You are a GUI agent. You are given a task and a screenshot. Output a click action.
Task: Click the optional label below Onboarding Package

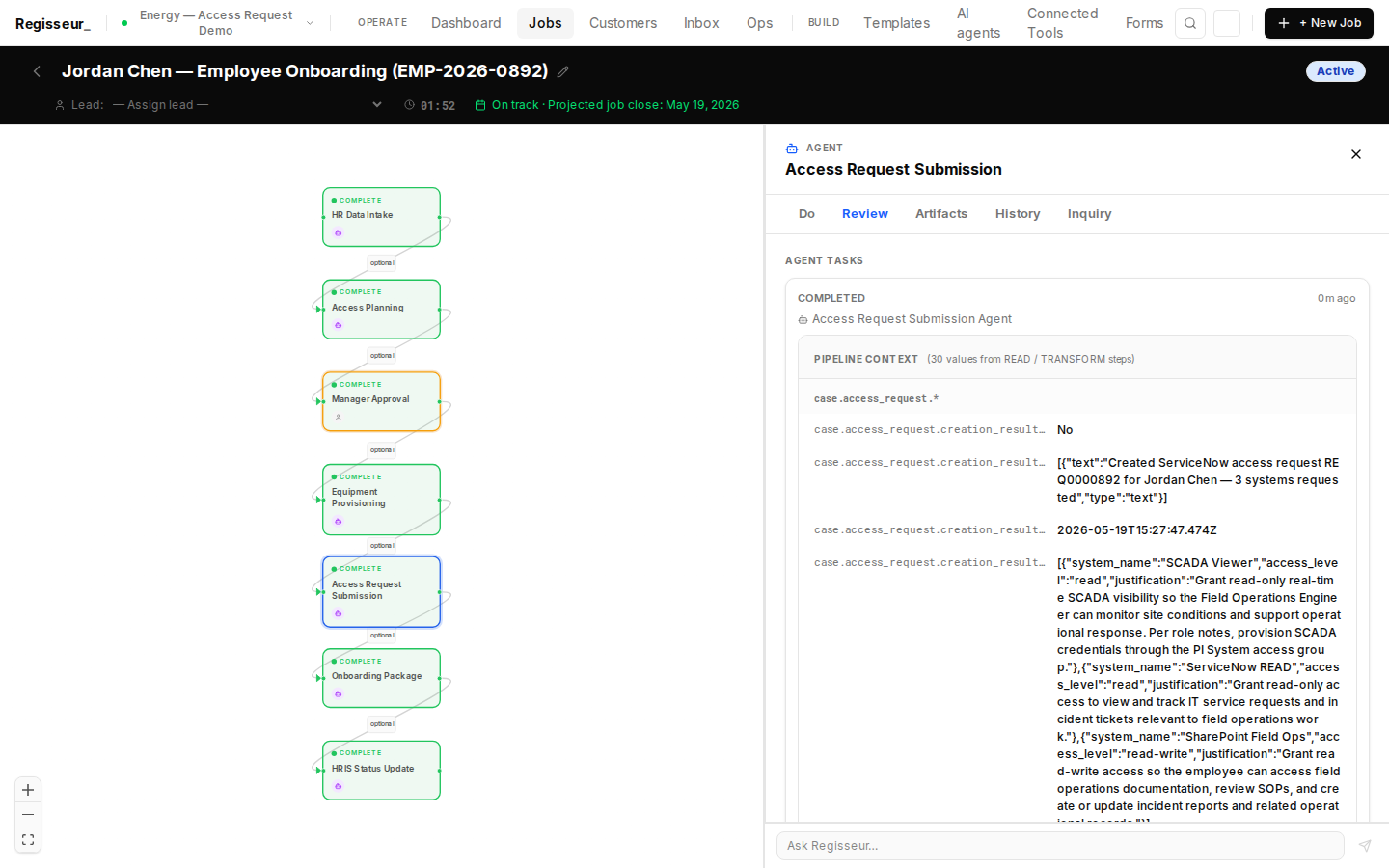[382, 724]
